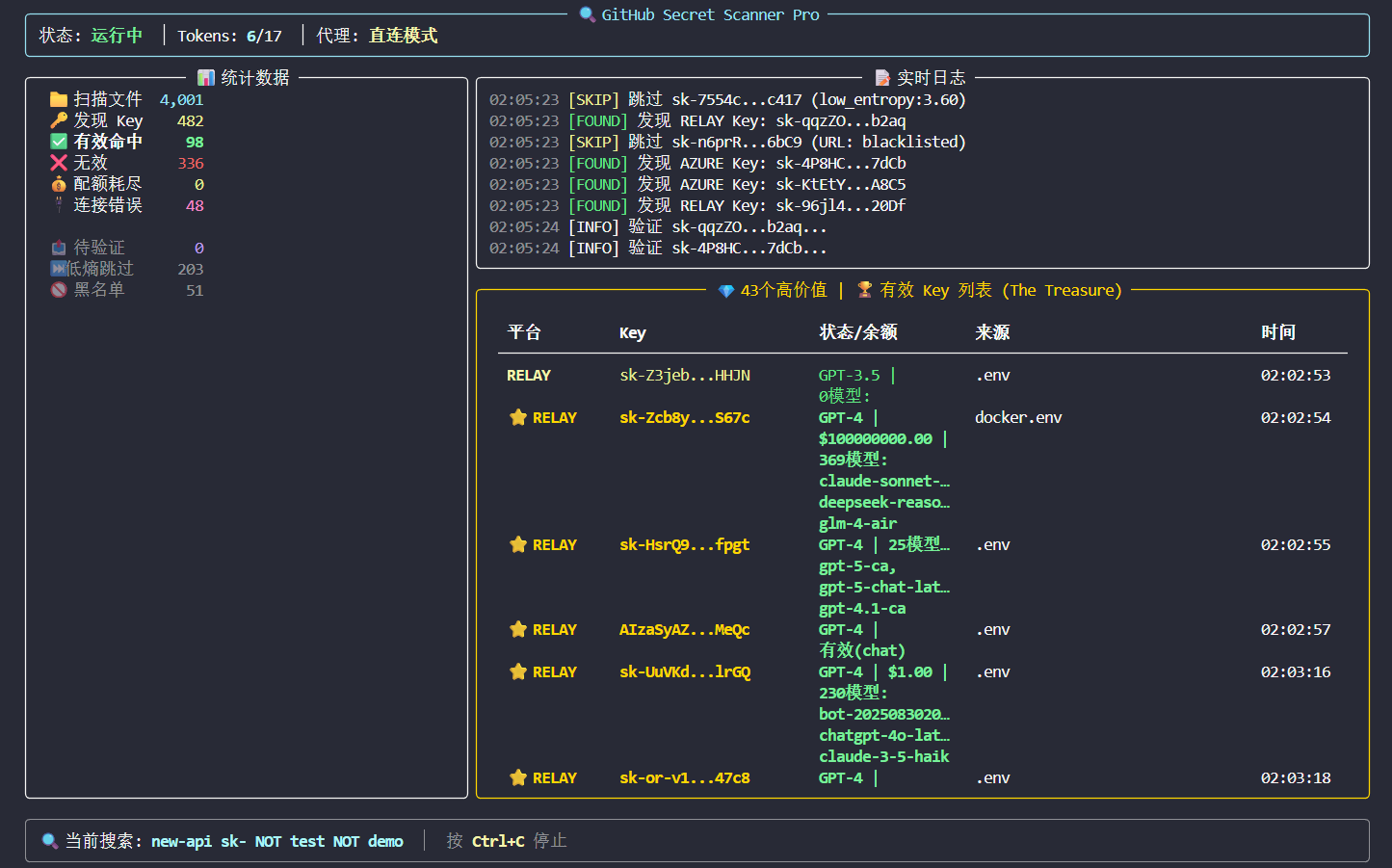The width and height of the screenshot is (1392, 868).
Task: Select the AIzaSyAZ...MeQc key entry
Action: point(685,629)
